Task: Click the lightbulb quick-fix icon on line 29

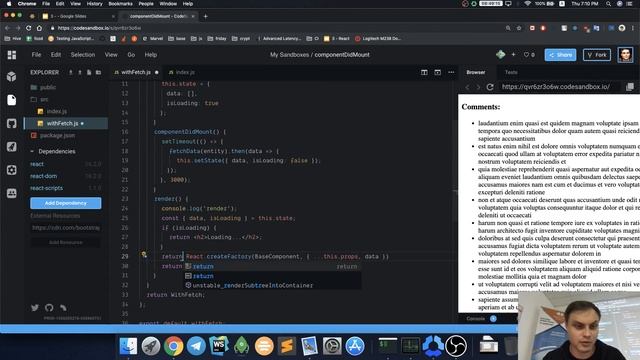Action: click(x=144, y=255)
